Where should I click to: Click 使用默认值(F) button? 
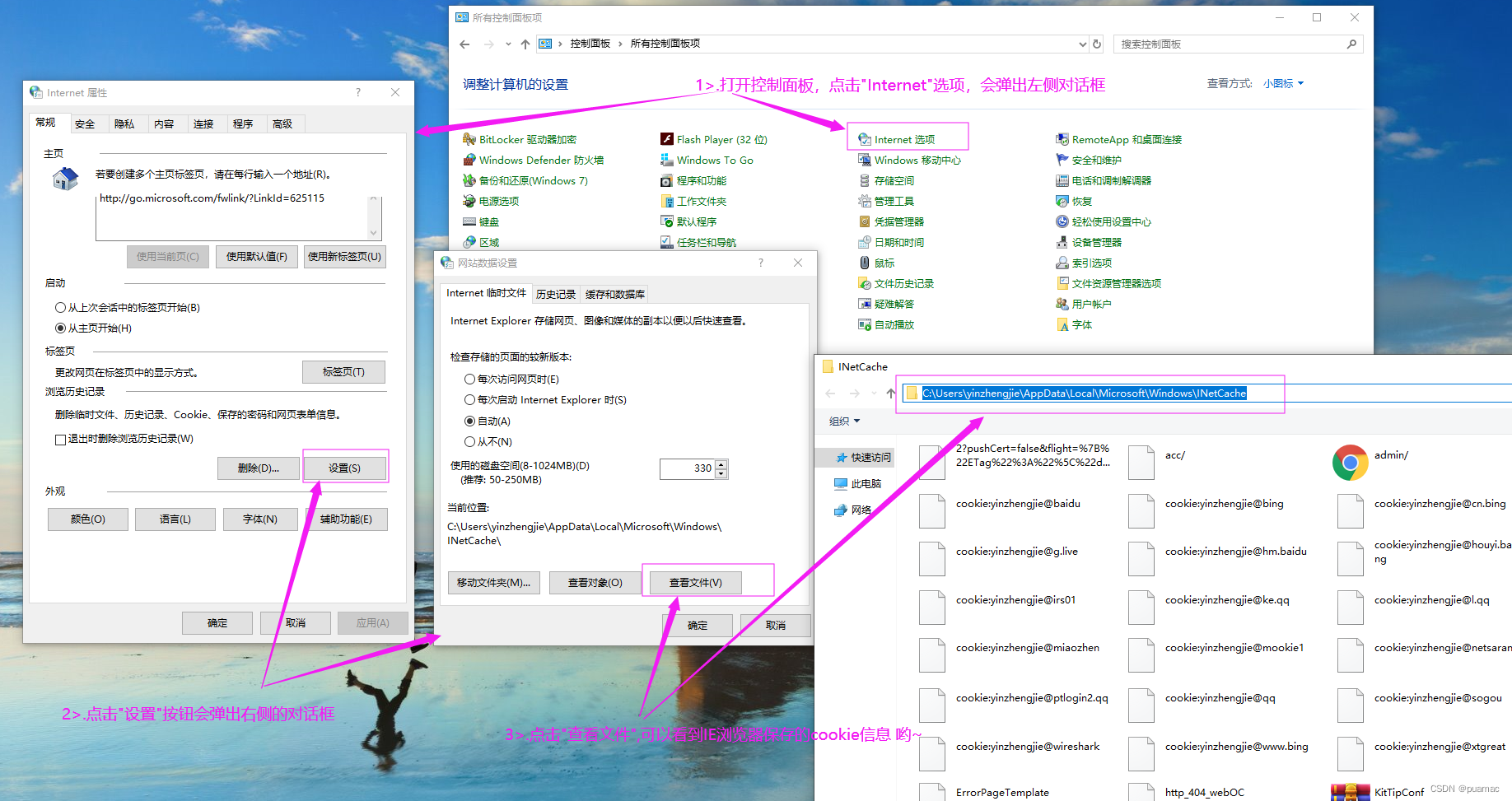click(257, 257)
